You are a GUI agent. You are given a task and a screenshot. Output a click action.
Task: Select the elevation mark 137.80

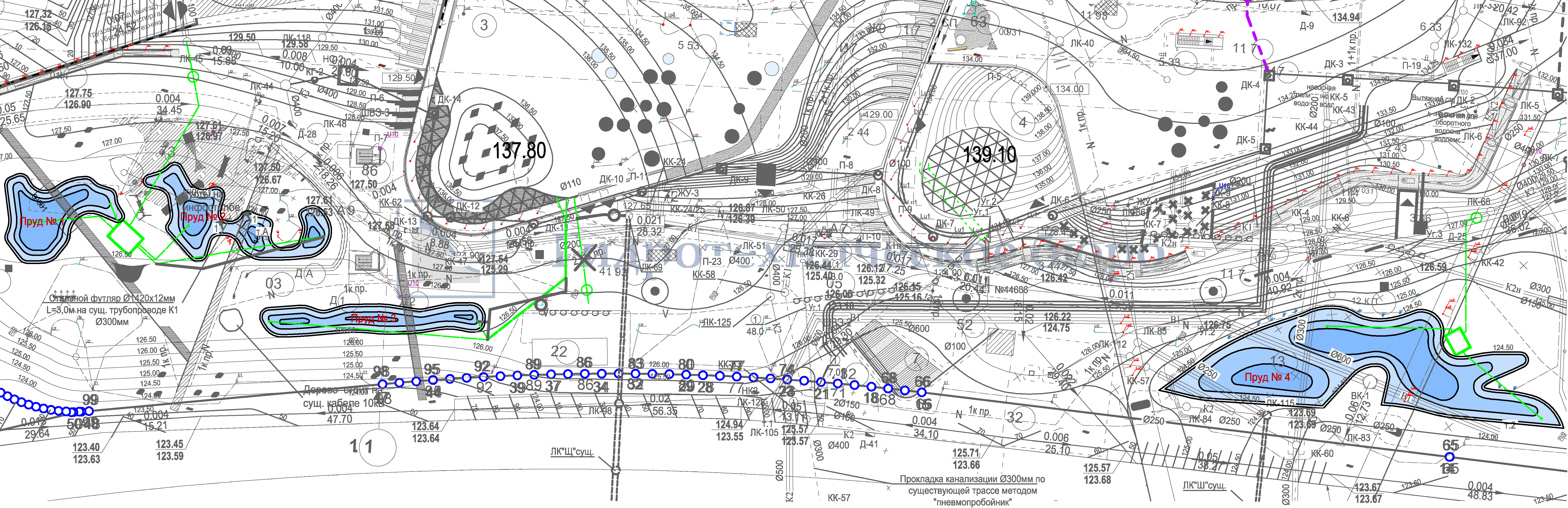pyautogui.click(x=519, y=150)
